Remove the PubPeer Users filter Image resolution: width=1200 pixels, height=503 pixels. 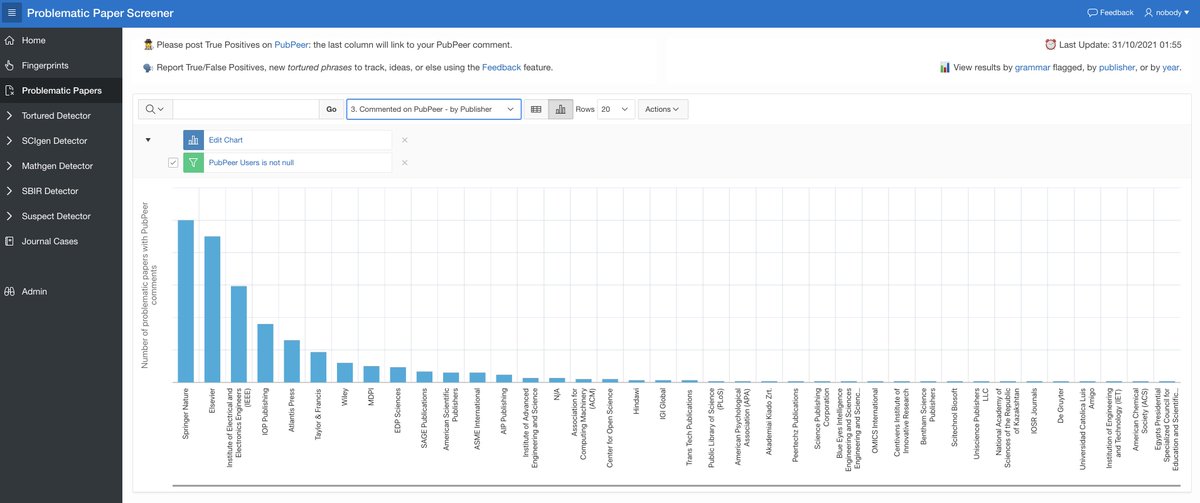point(404,162)
